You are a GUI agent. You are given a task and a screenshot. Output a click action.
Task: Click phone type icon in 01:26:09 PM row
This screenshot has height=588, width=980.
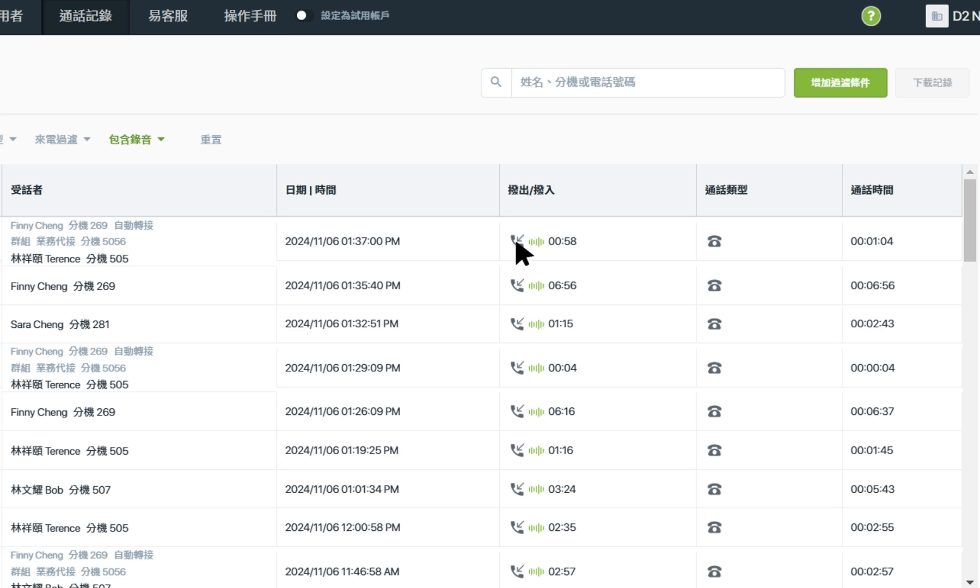click(x=714, y=412)
